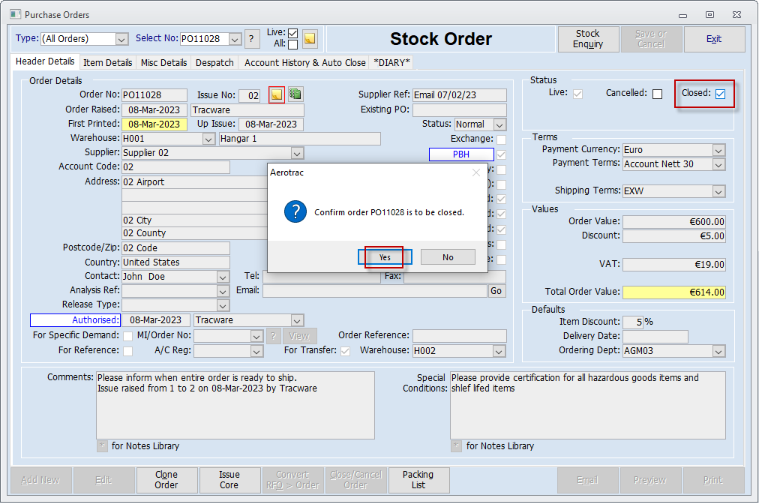Screen dimensions: 759x503
Task: Click the blue Authorised button
Action: (76, 320)
